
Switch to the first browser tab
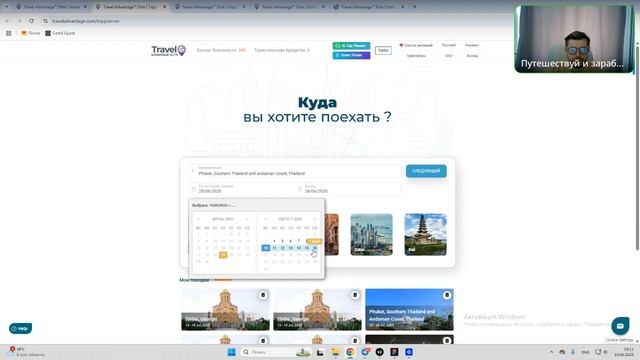(51, 7)
